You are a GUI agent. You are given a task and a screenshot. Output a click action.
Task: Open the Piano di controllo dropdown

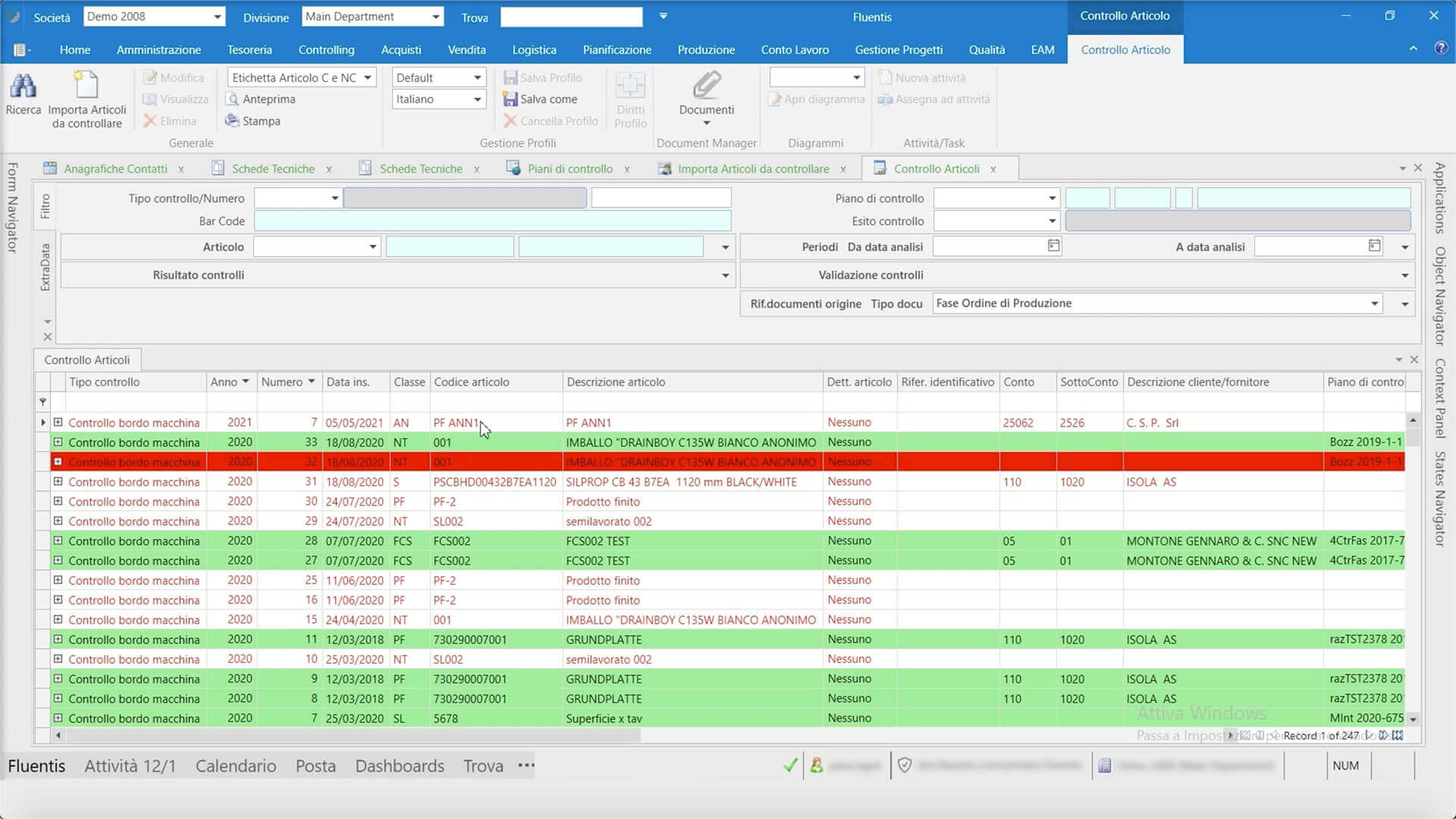tap(1052, 198)
